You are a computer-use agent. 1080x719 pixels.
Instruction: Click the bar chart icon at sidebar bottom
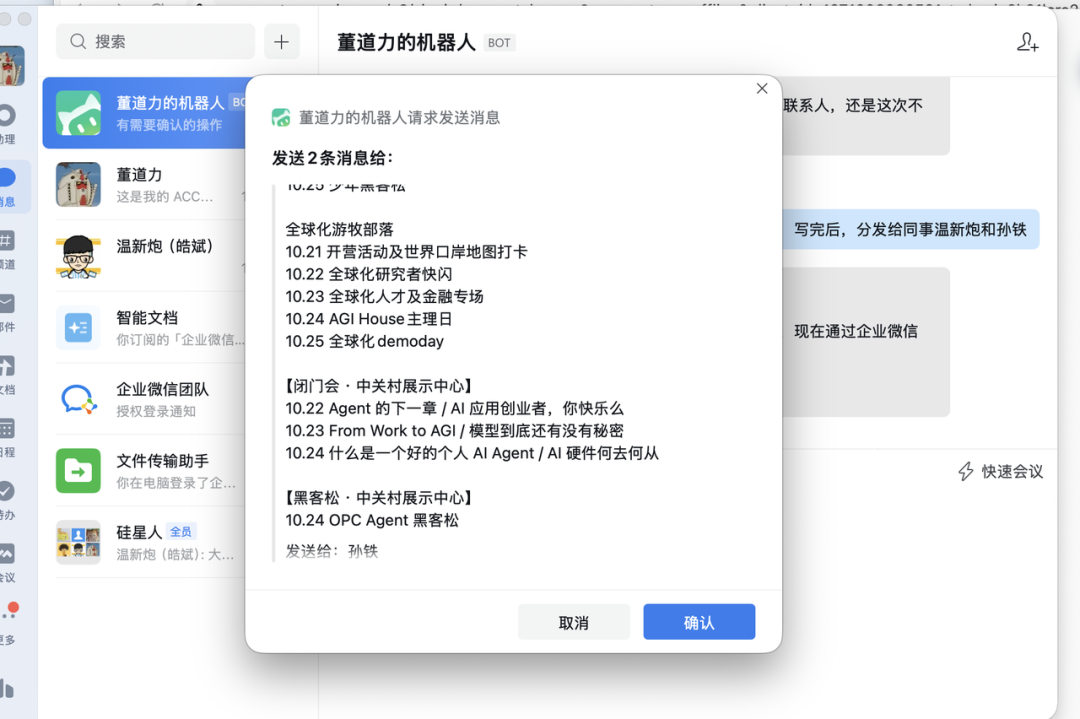(x=7, y=688)
